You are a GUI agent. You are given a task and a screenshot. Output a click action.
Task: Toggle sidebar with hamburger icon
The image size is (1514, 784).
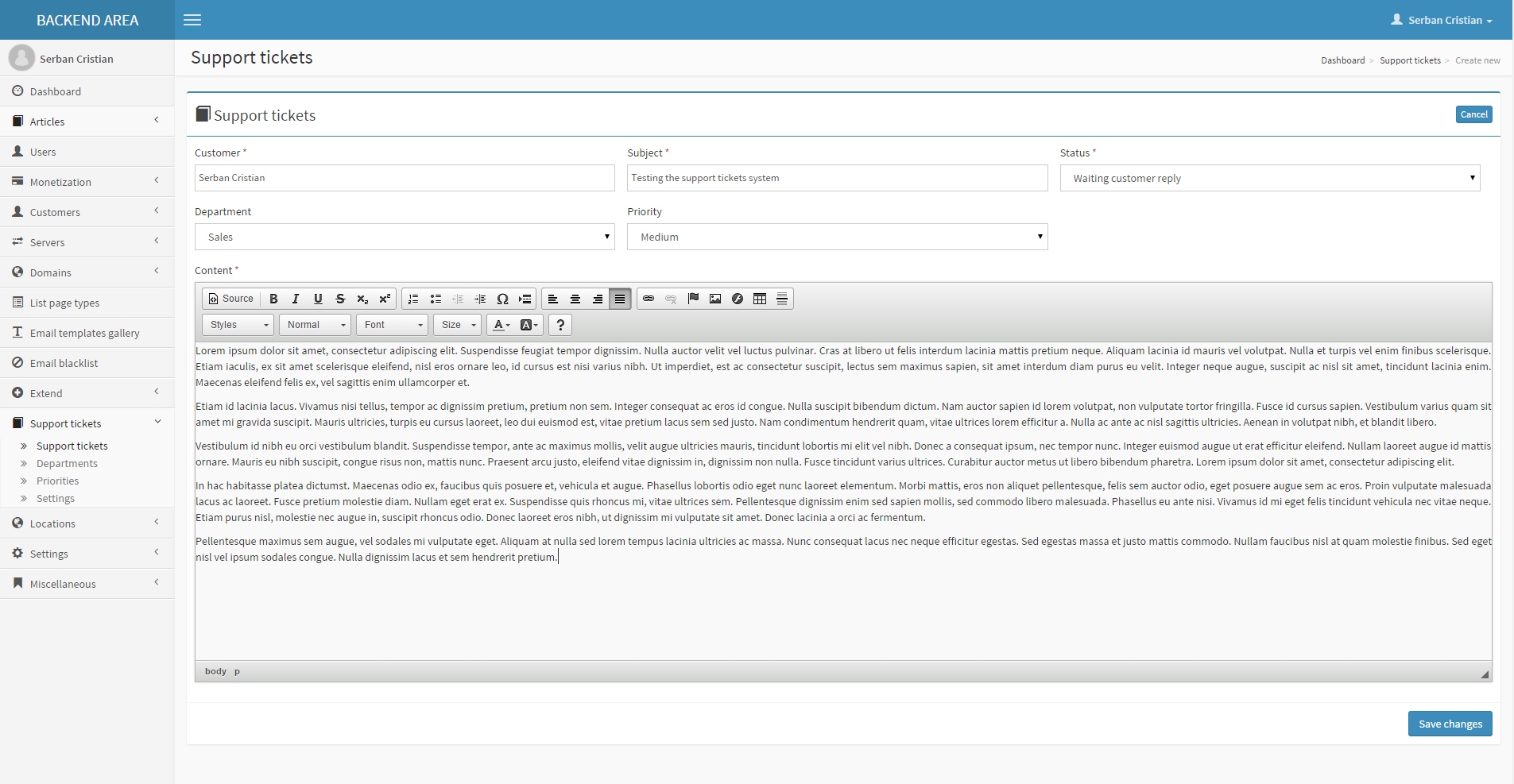pos(192,20)
